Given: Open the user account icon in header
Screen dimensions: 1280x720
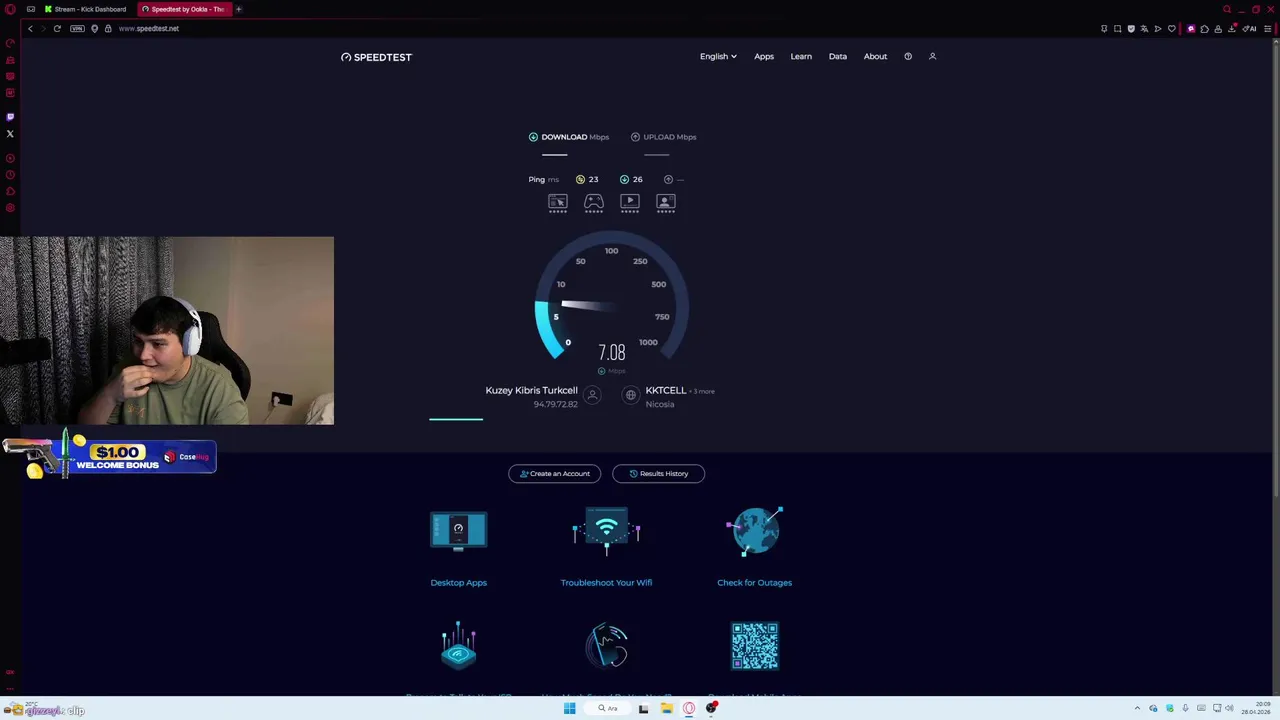Looking at the screenshot, I should (932, 56).
